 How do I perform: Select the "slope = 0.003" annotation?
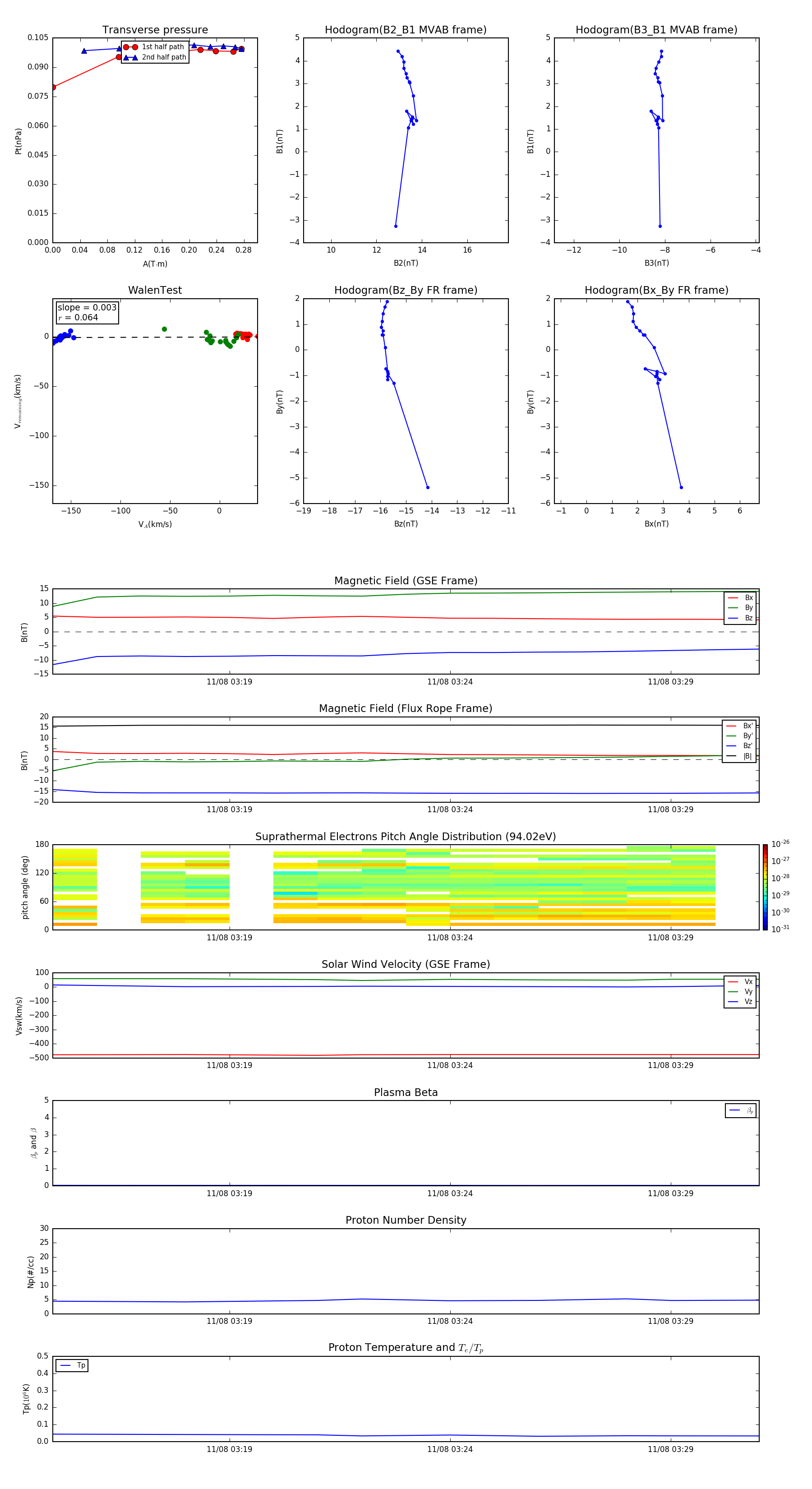click(x=87, y=308)
